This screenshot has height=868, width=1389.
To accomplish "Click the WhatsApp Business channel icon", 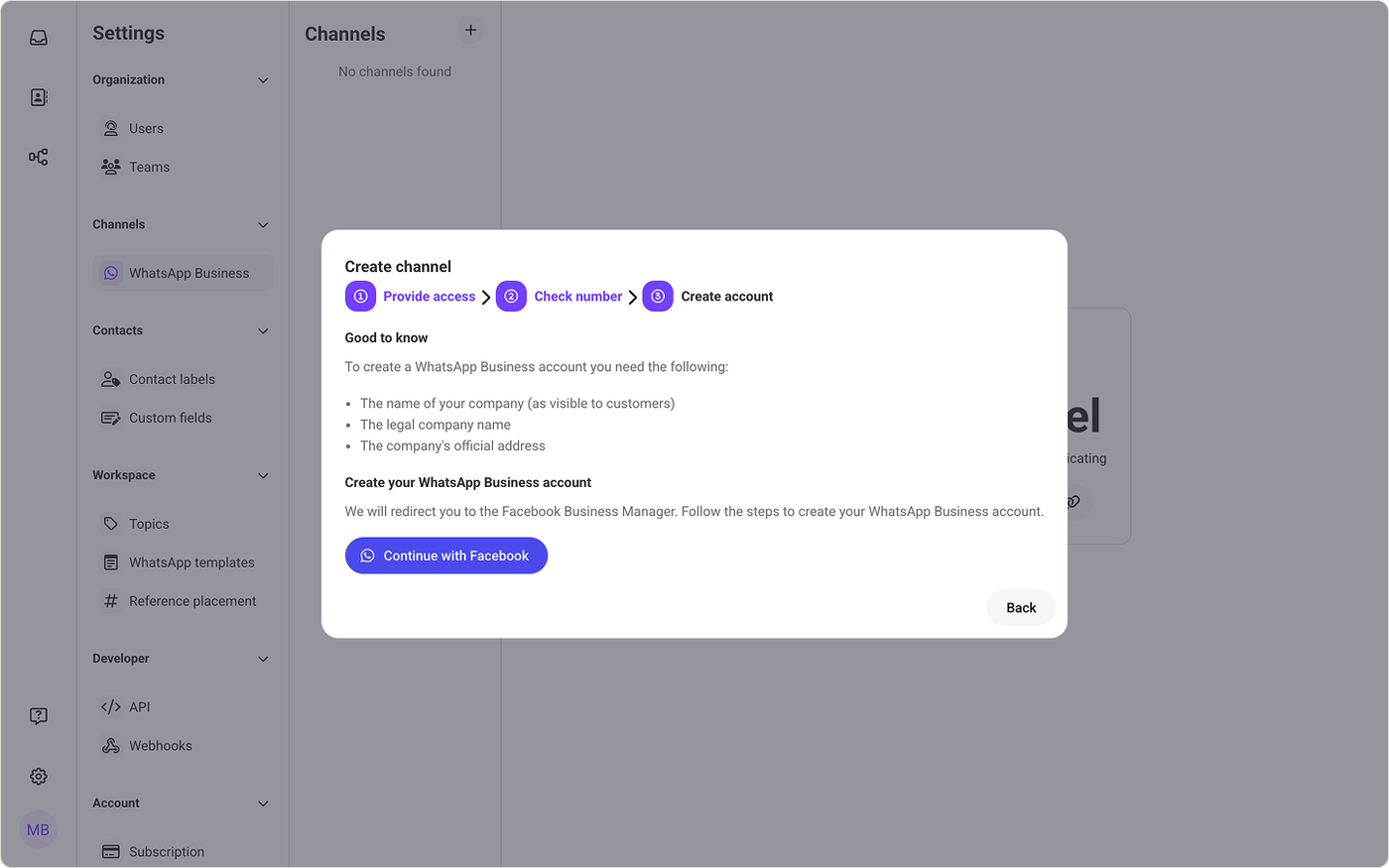I will pos(111,273).
